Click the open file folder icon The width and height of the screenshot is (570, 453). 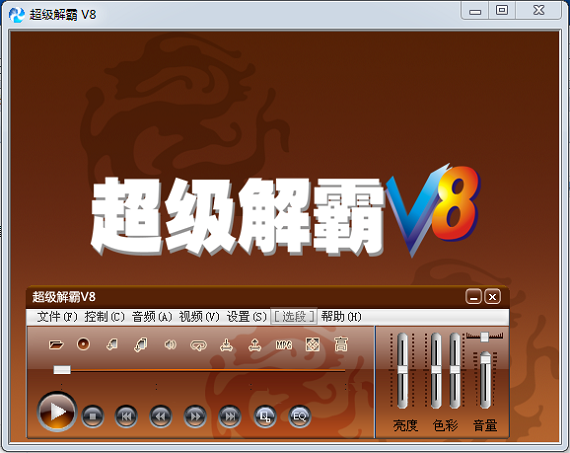56,344
